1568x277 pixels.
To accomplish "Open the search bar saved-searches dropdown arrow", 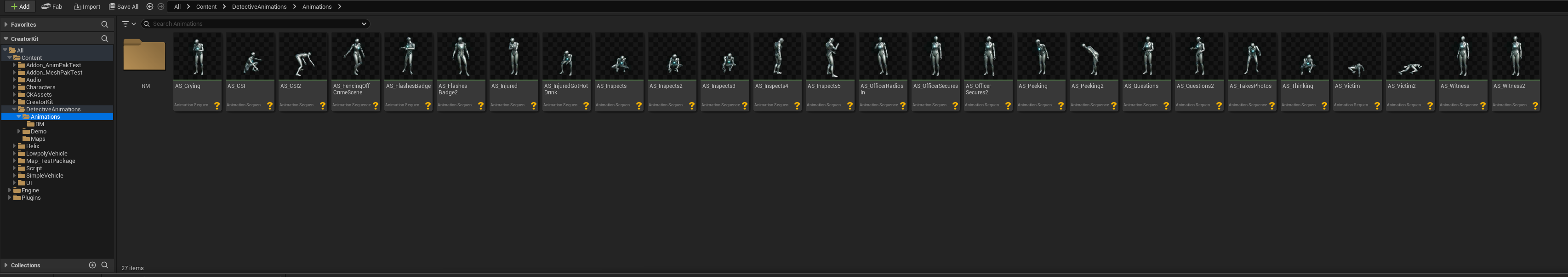I will (x=364, y=24).
